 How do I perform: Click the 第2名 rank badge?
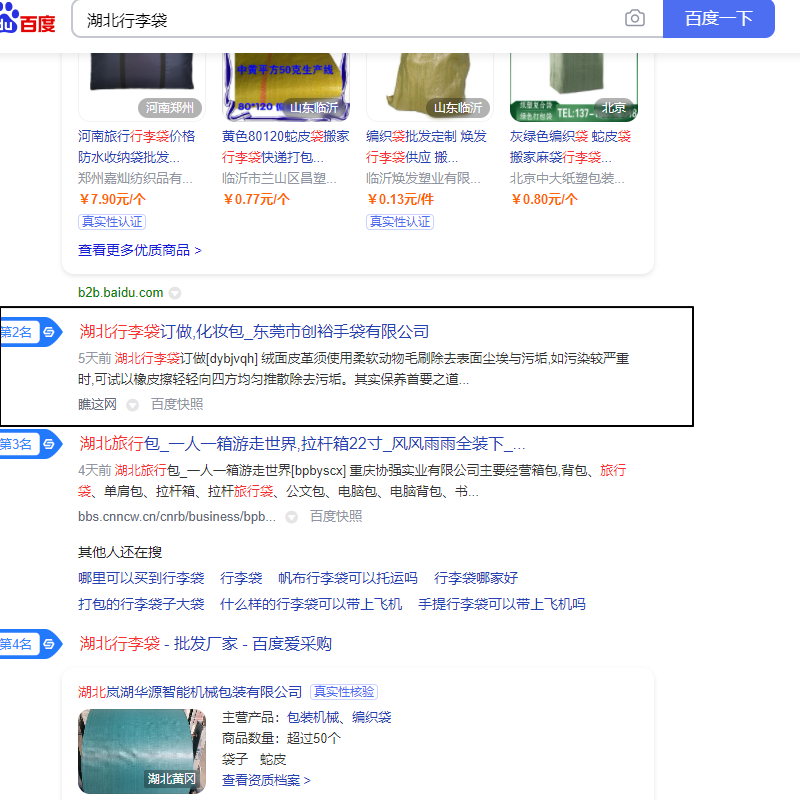tap(31, 332)
